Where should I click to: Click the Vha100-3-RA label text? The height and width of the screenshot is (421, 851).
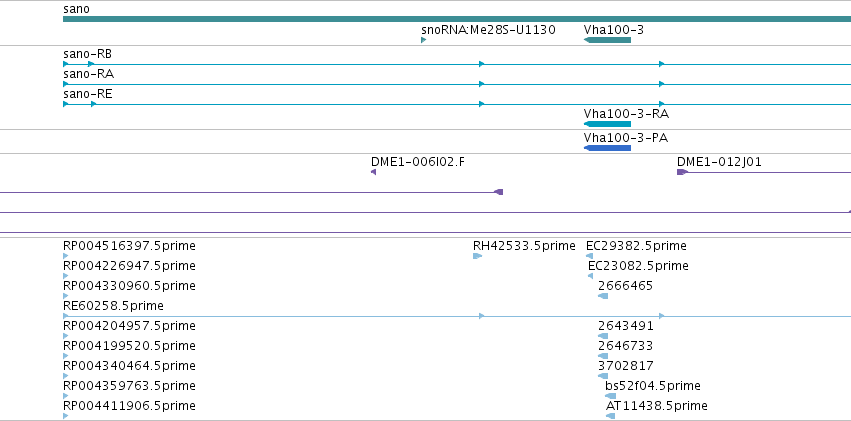point(626,114)
